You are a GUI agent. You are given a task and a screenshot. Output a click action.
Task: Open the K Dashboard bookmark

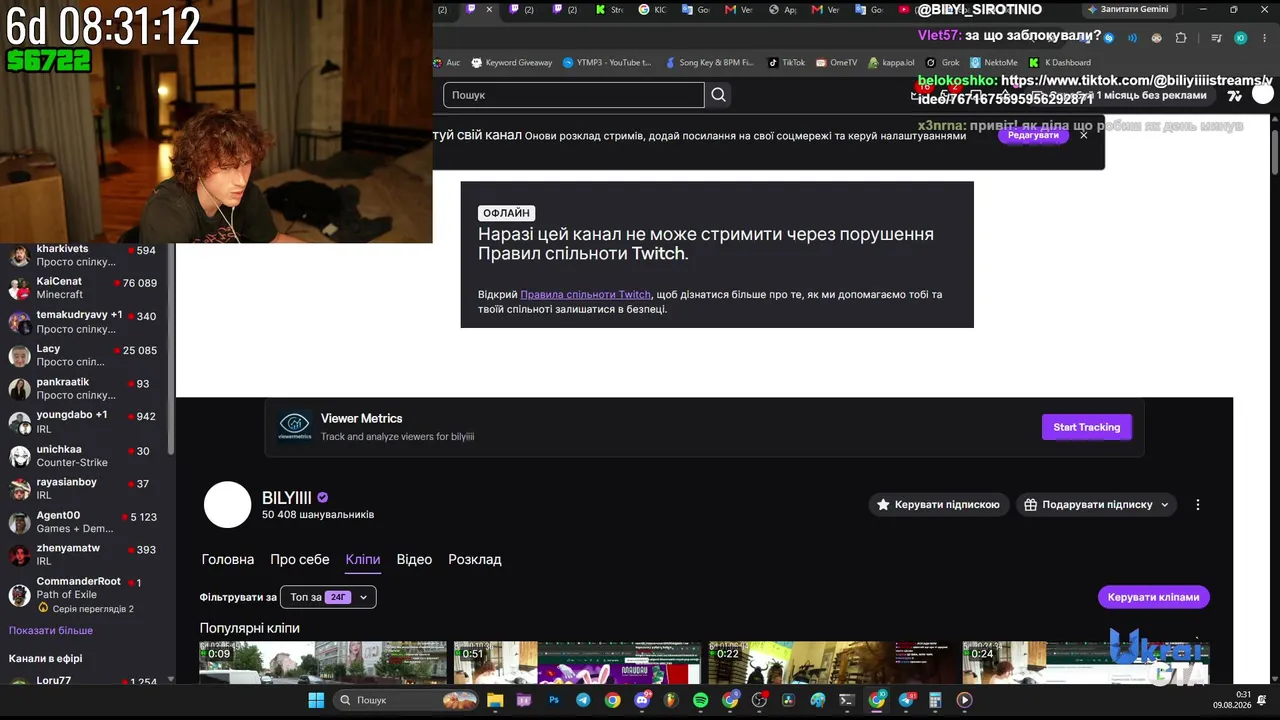pyautogui.click(x=1060, y=62)
